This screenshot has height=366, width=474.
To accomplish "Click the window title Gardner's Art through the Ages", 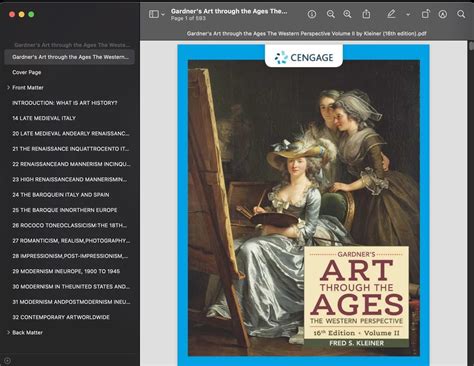I will (x=229, y=11).
